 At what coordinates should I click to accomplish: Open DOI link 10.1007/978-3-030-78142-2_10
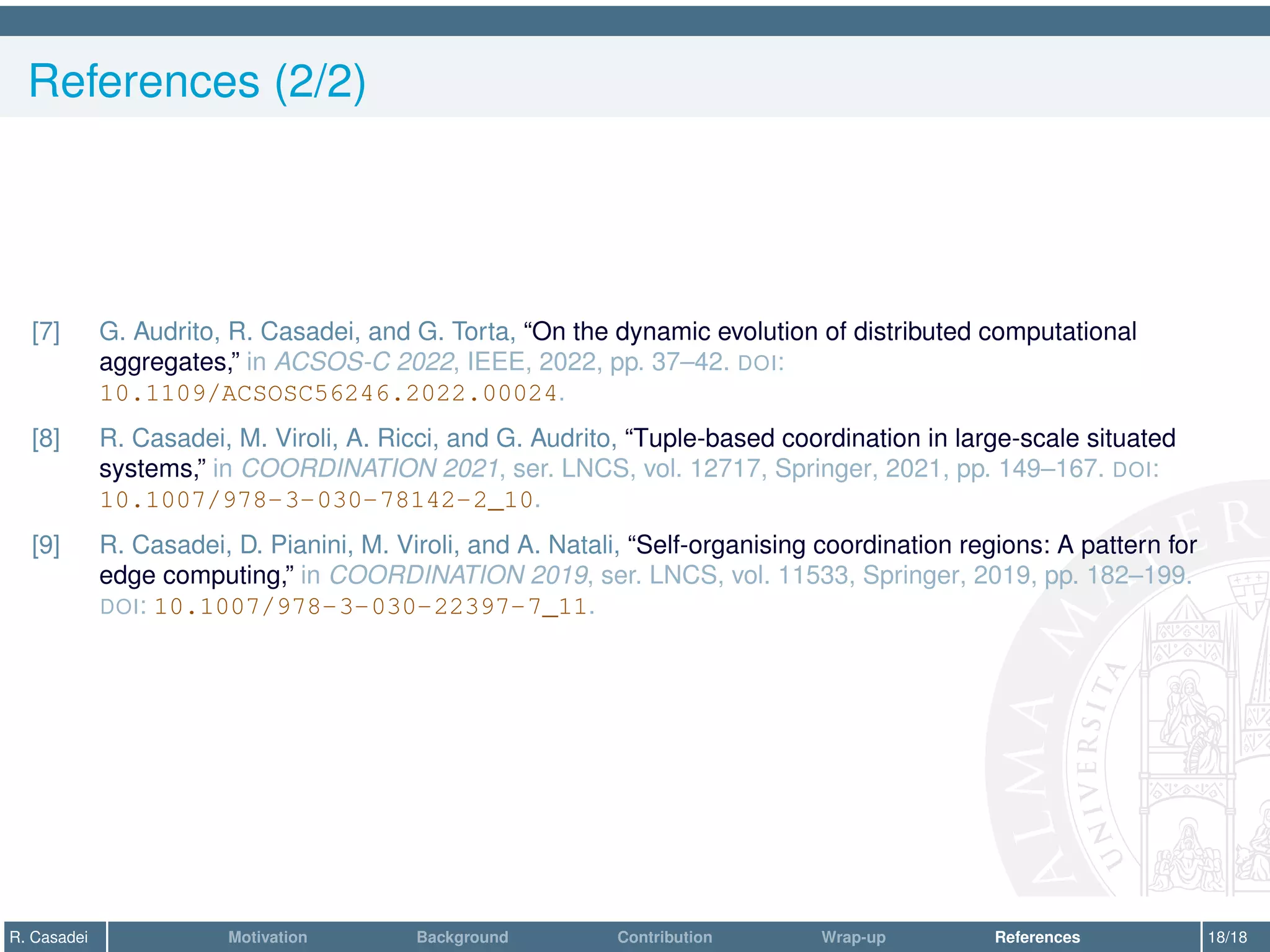click(x=317, y=500)
